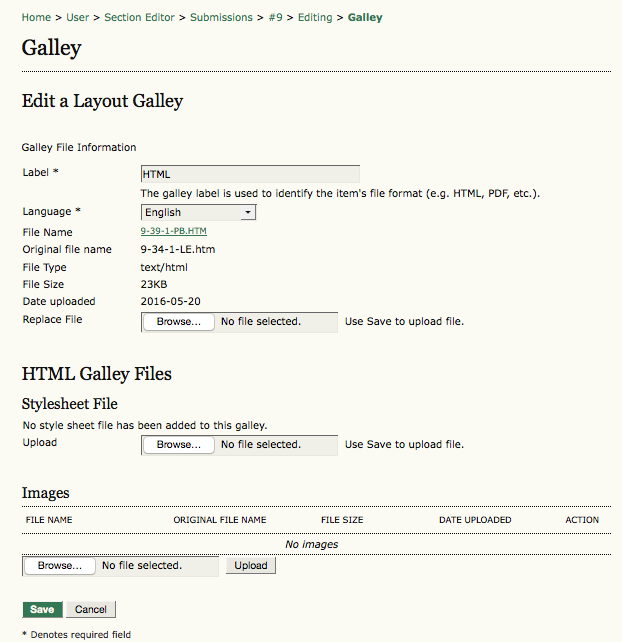Viewport: 622px width, 642px height.
Task: Expand the Language dropdown showing English
Action: (x=198, y=212)
